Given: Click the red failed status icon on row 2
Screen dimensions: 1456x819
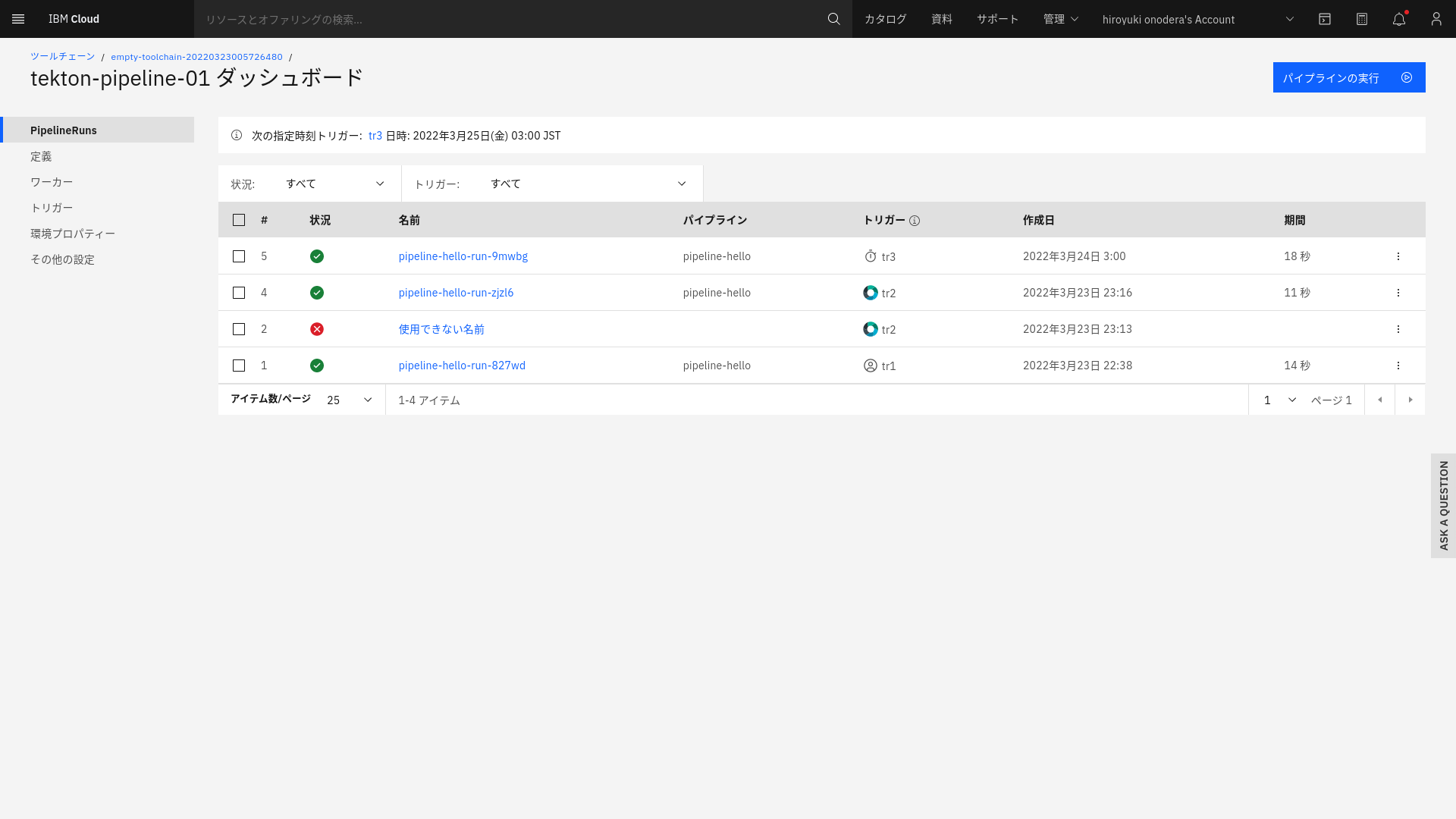Looking at the screenshot, I should (x=317, y=329).
